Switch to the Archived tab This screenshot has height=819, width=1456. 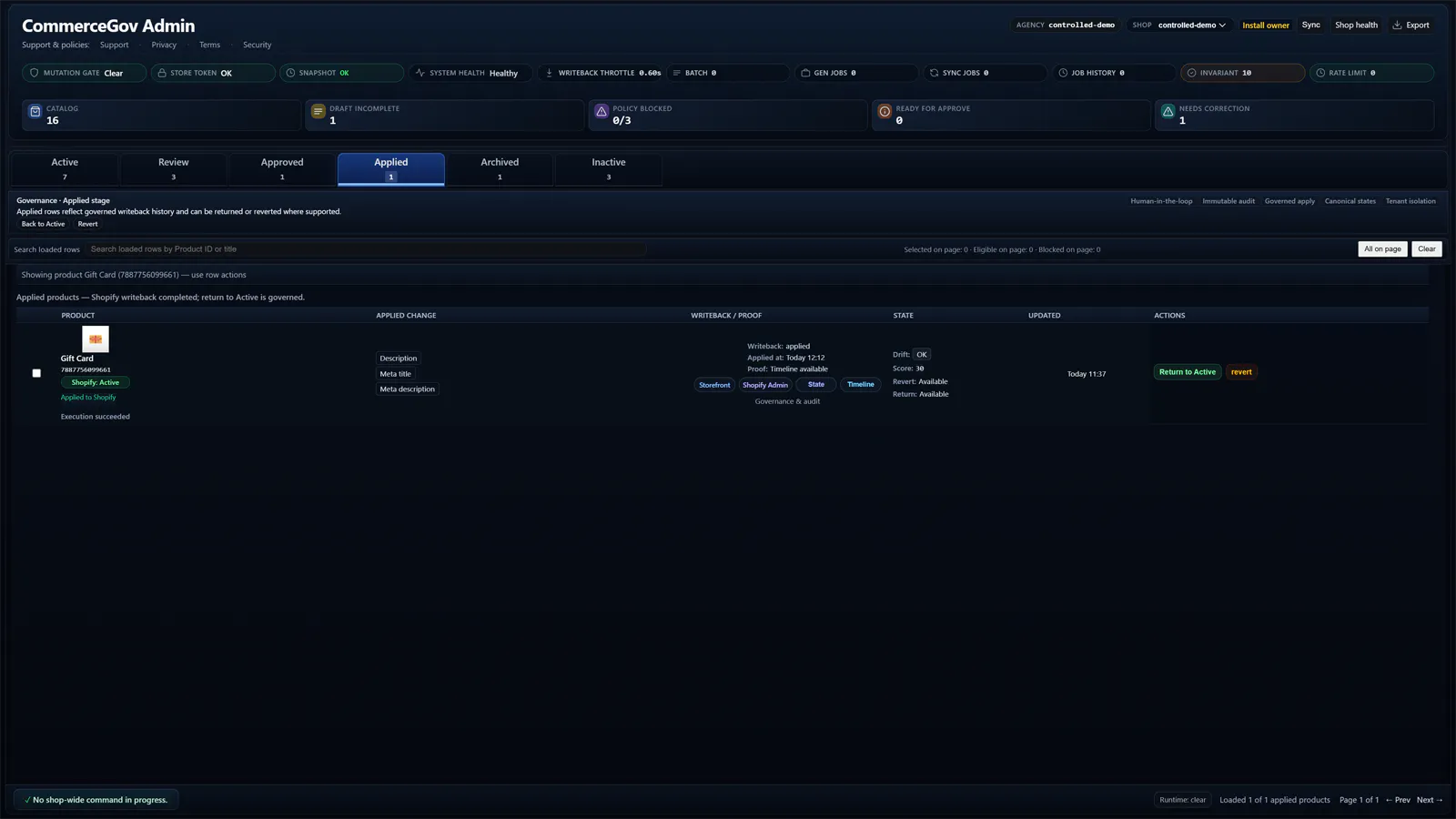pyautogui.click(x=500, y=169)
